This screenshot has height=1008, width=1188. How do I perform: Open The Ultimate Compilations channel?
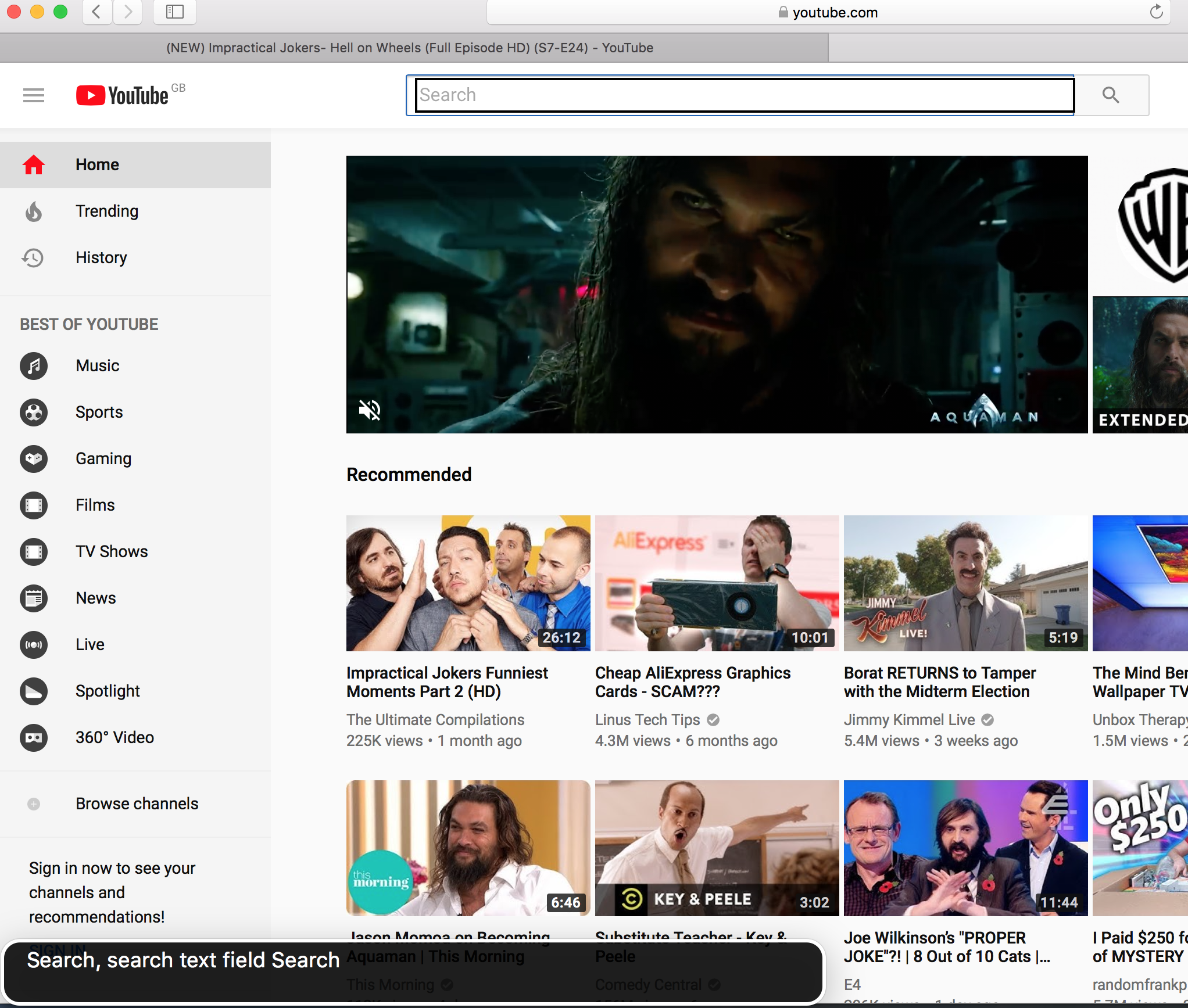(435, 720)
